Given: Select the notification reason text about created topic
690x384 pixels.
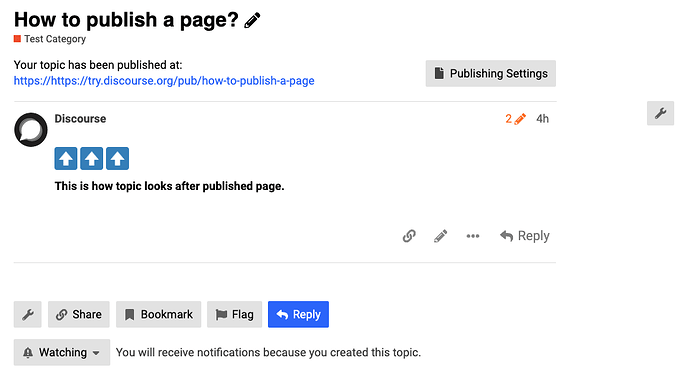Looking at the screenshot, I should (268, 353).
